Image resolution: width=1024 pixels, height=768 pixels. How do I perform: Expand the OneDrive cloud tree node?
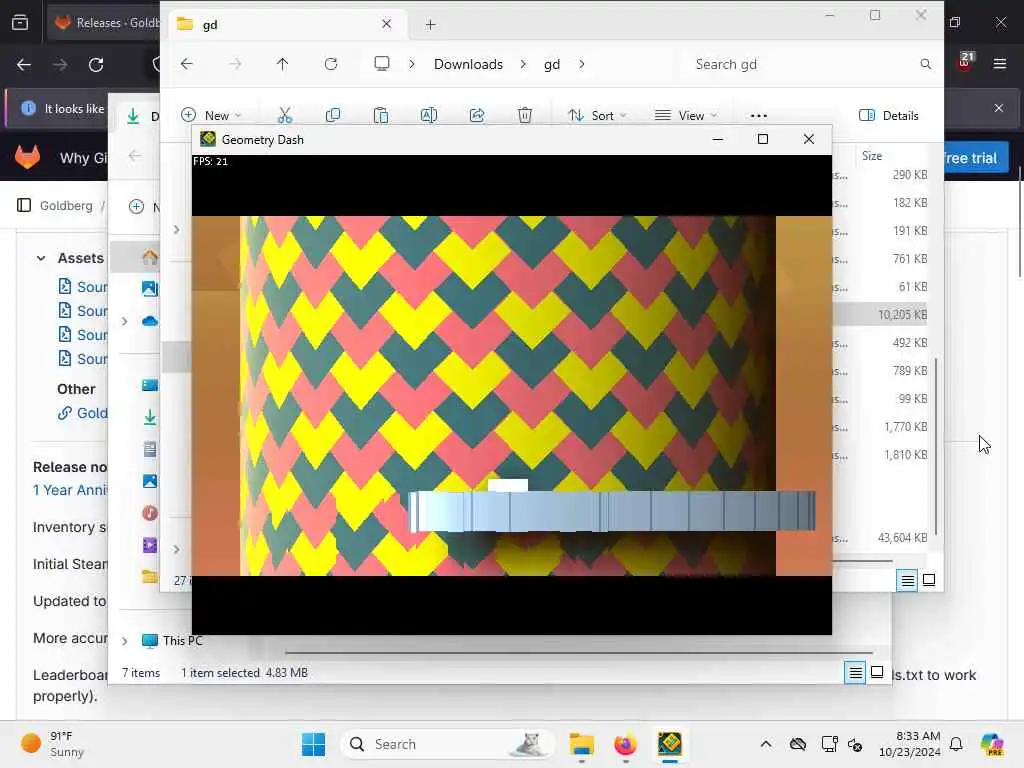[x=125, y=321]
